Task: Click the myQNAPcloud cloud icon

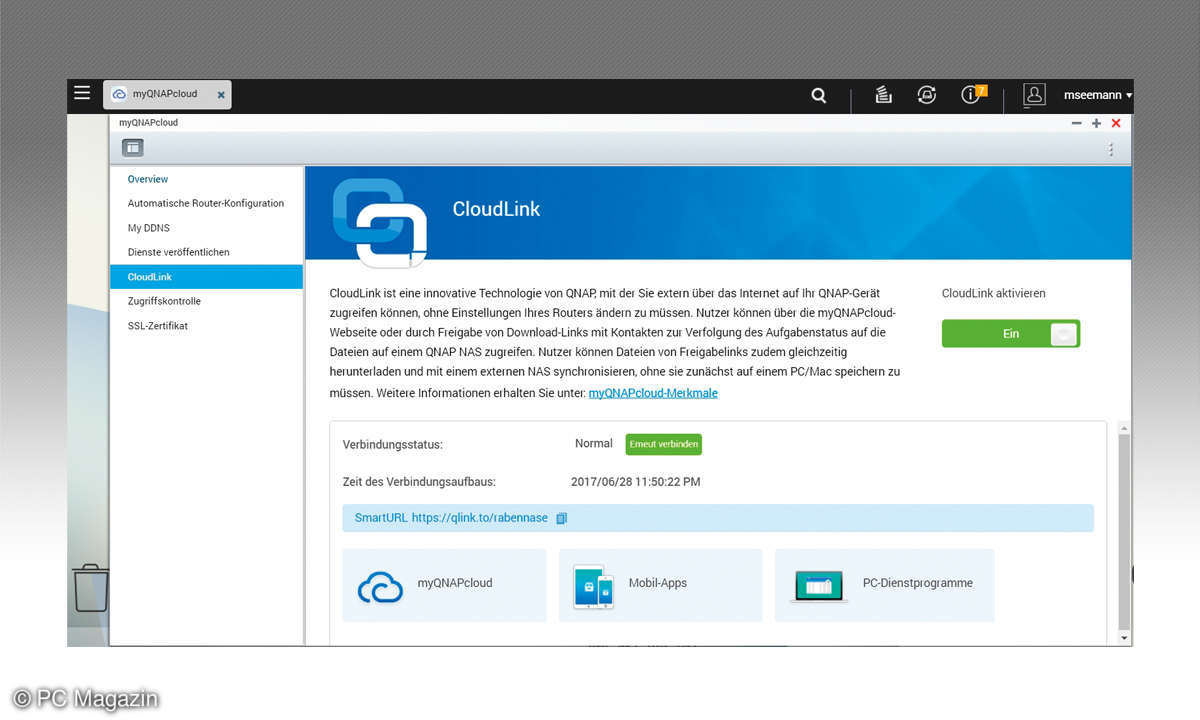Action: coord(380,587)
